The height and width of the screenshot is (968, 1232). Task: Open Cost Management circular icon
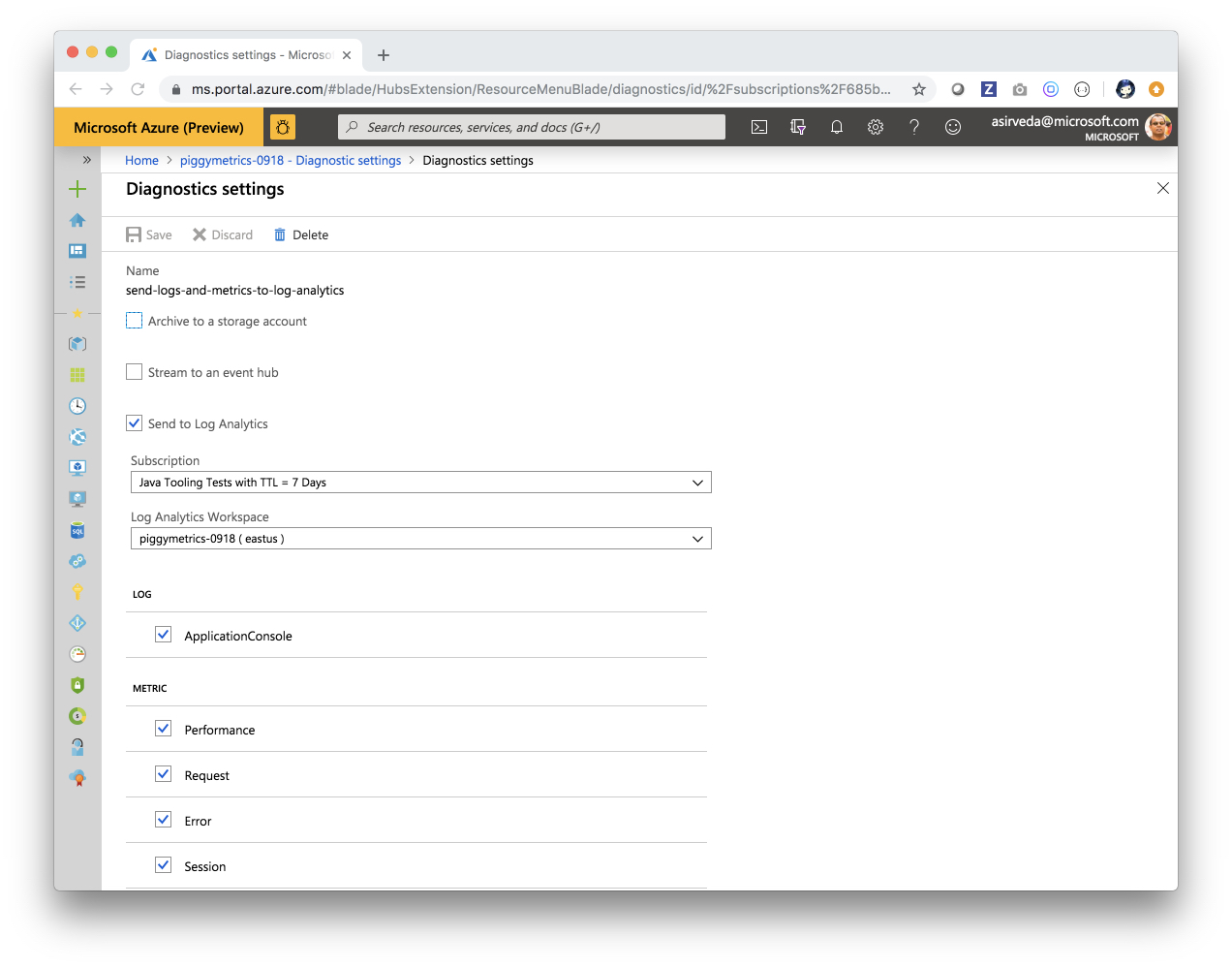coord(77,716)
